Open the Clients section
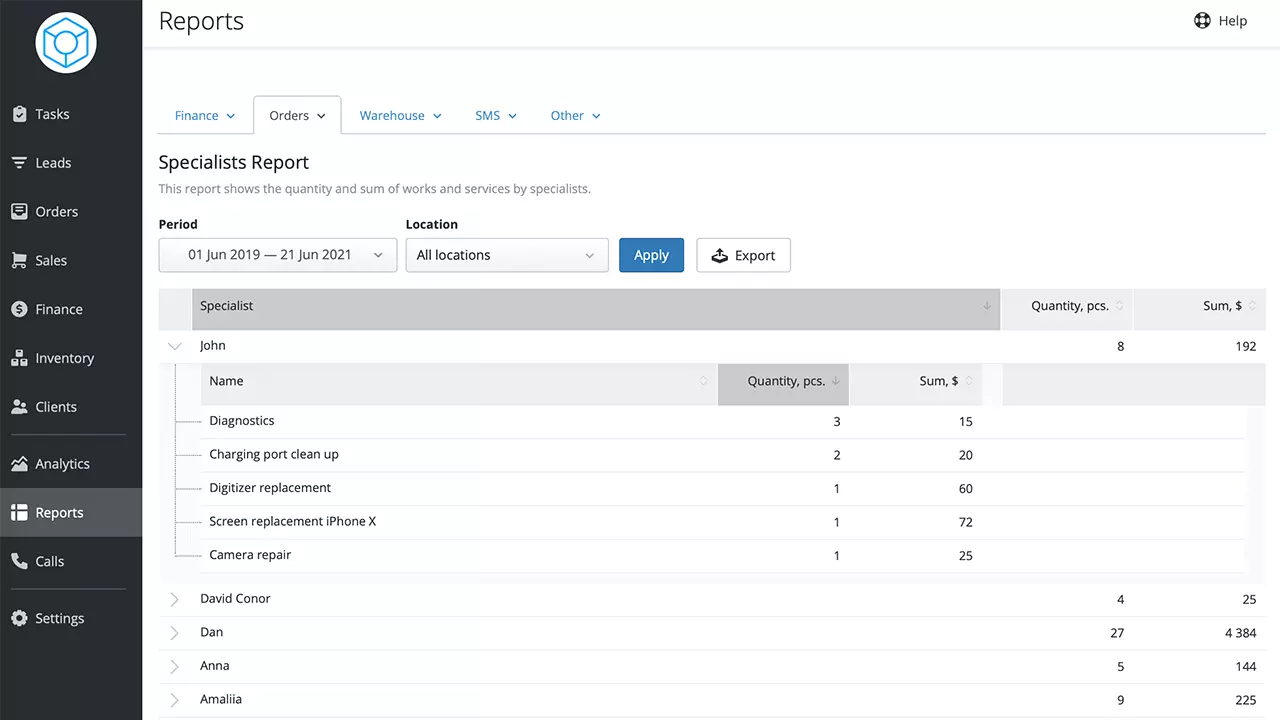 tap(71, 407)
